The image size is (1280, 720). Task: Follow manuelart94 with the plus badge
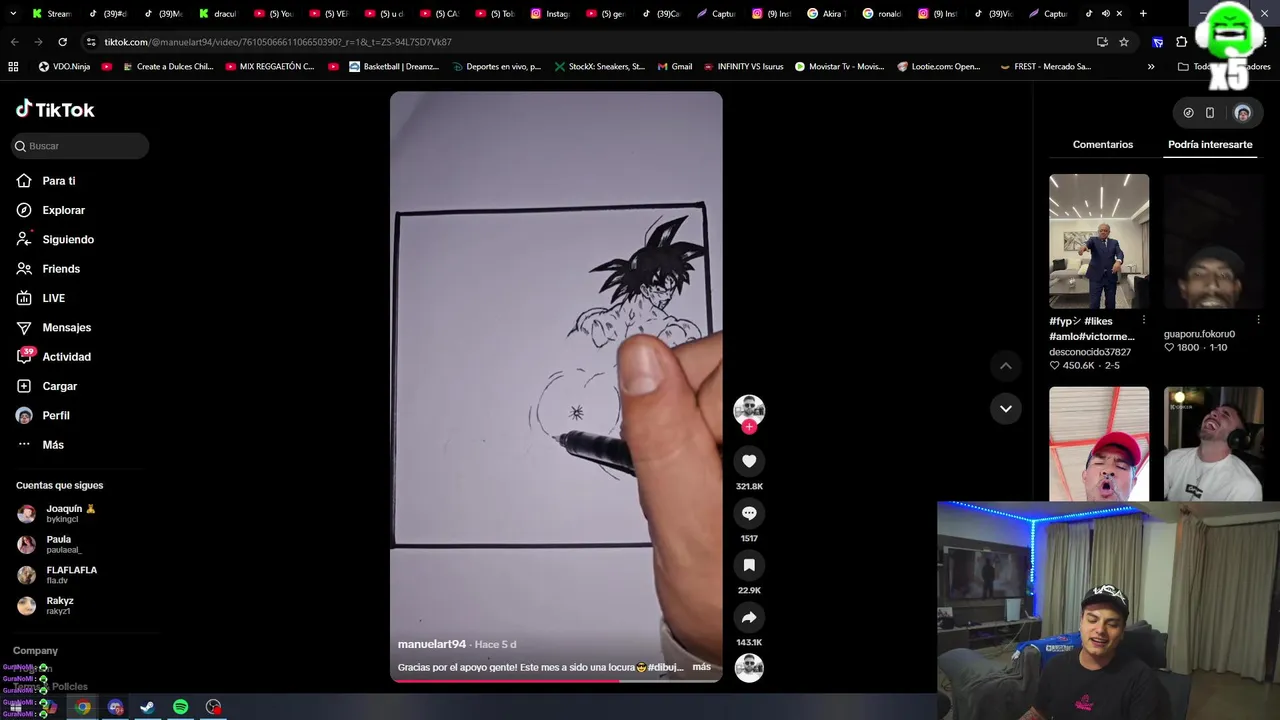pos(749,427)
